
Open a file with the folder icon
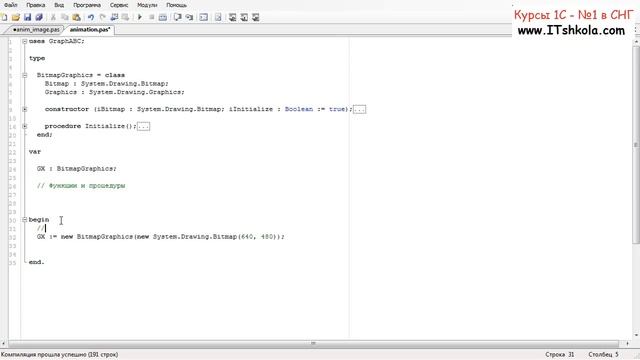[16, 17]
